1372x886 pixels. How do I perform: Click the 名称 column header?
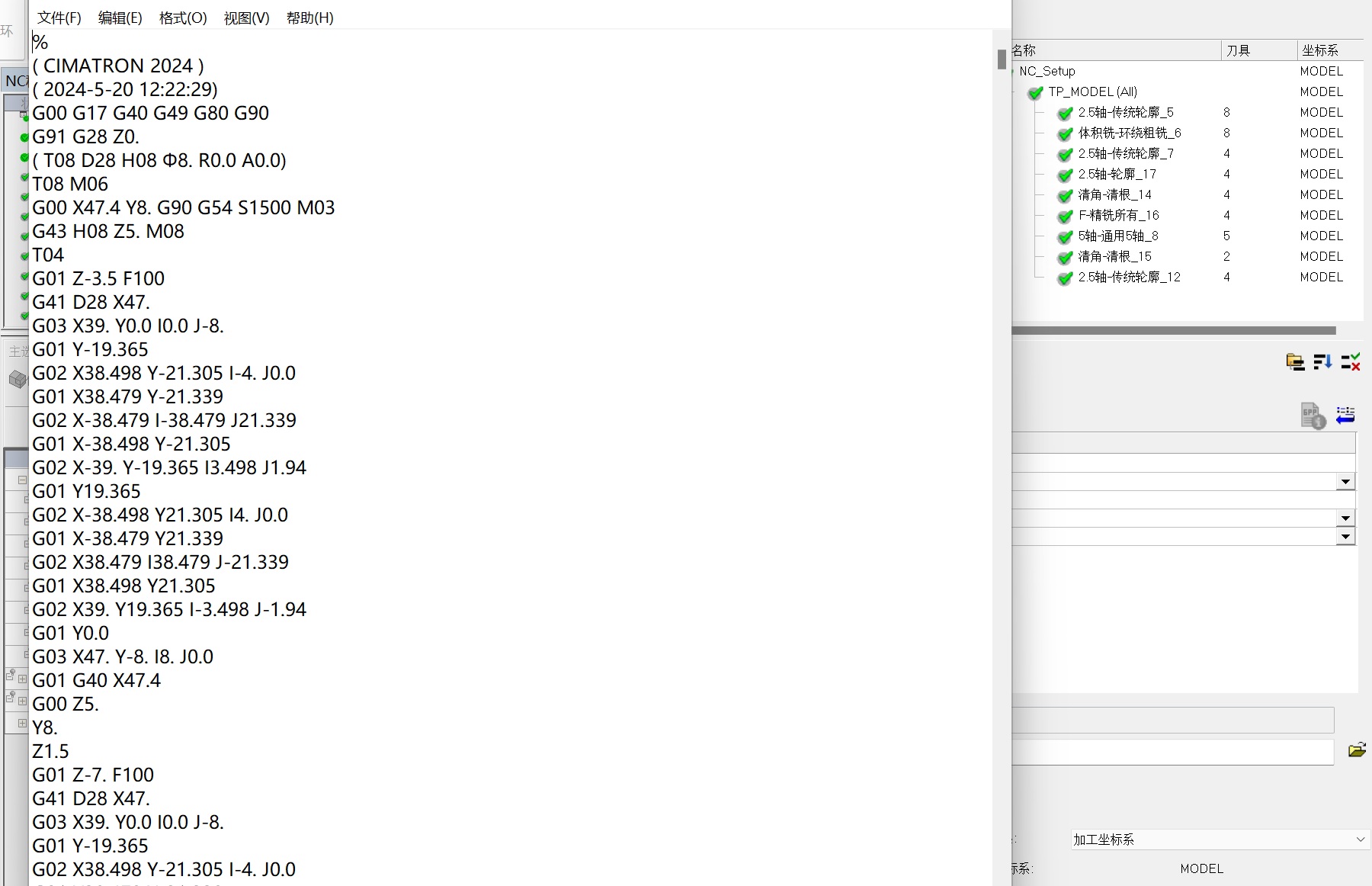point(1116,50)
